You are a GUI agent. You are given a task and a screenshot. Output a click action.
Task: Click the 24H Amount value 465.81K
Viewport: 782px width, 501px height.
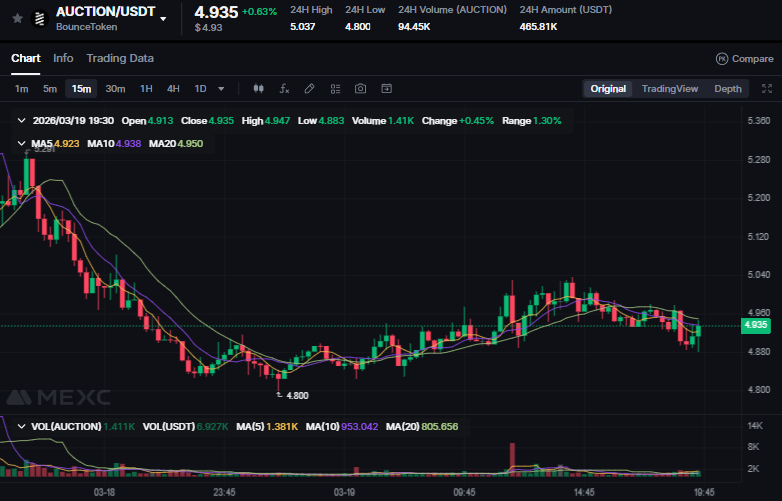(538, 26)
